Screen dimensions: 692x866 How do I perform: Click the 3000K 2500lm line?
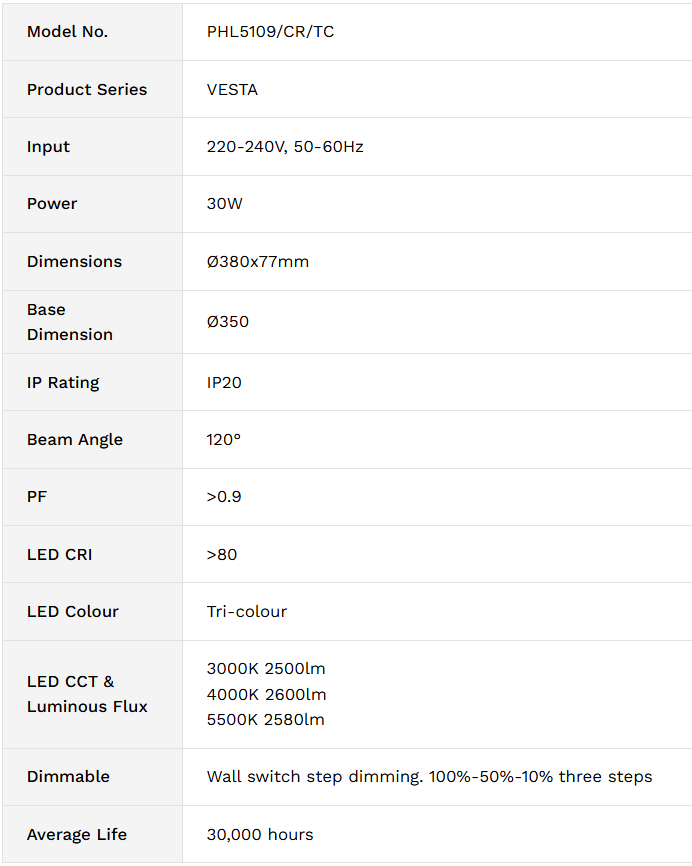266,669
